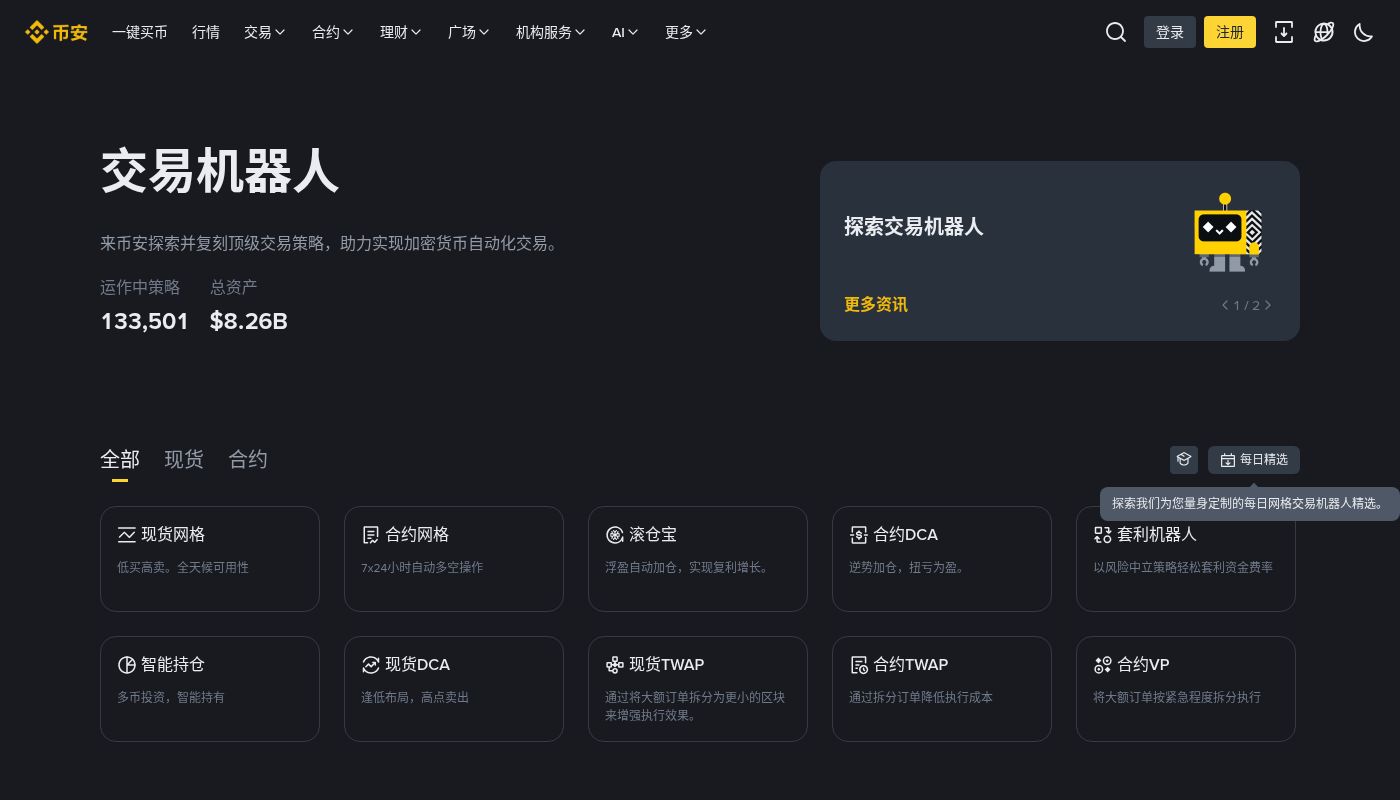
Task: Click the 合约TWAP card icon
Action: pos(859,665)
